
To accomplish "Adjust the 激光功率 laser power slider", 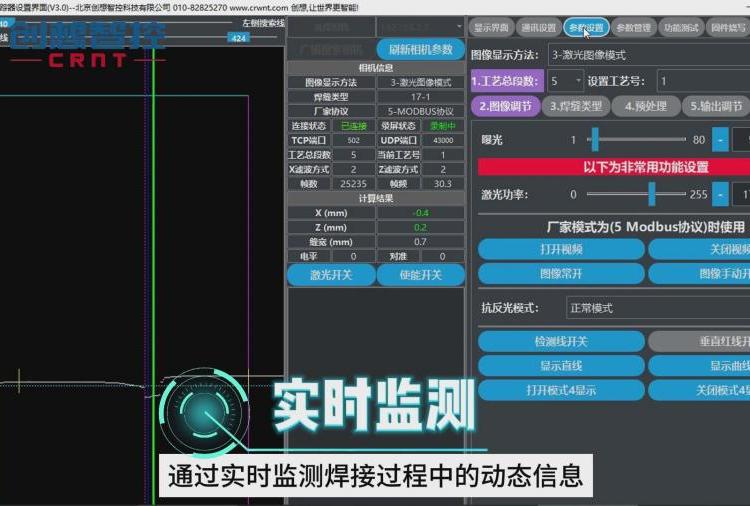I will pos(651,194).
